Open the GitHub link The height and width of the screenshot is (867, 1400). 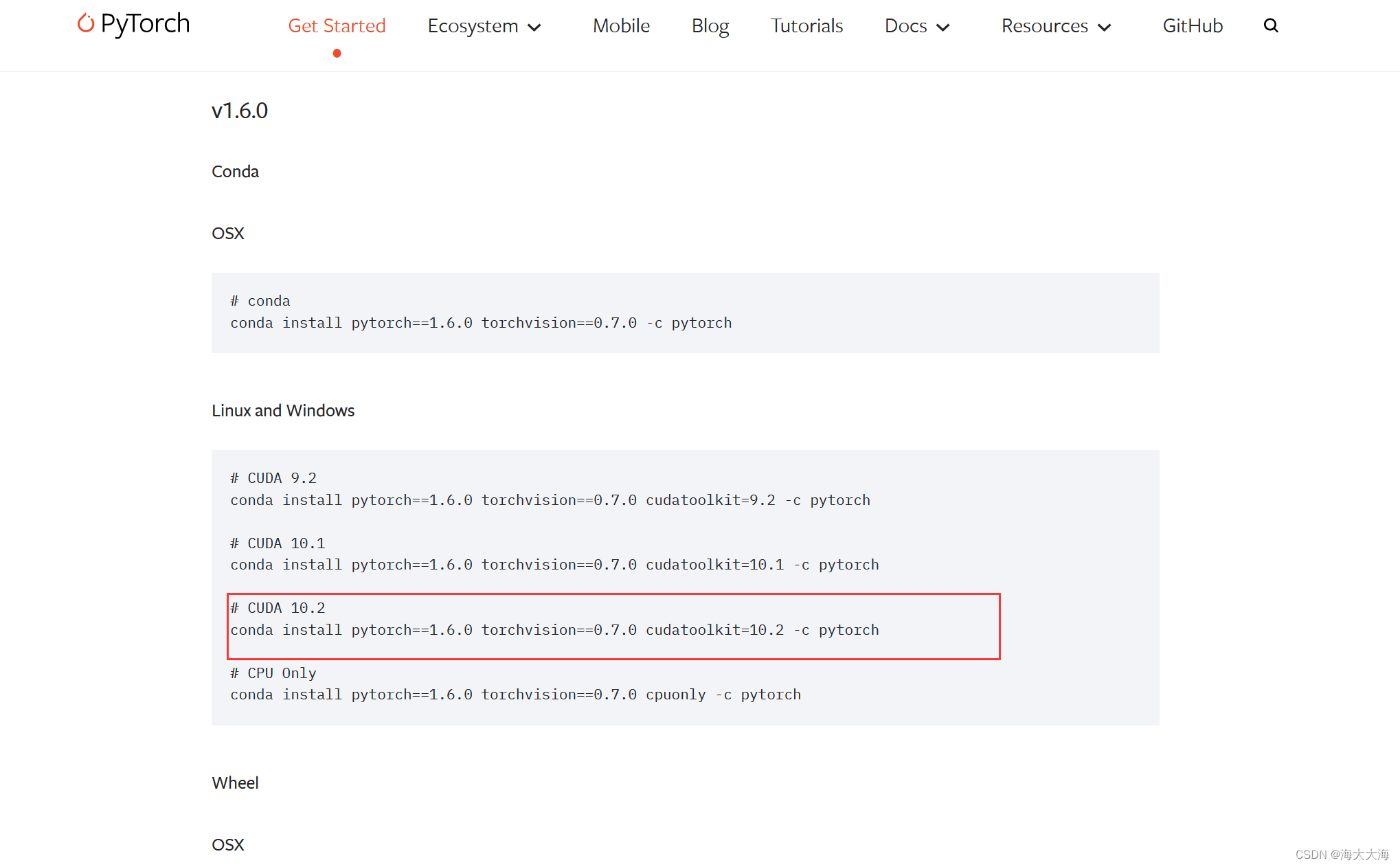tap(1193, 25)
